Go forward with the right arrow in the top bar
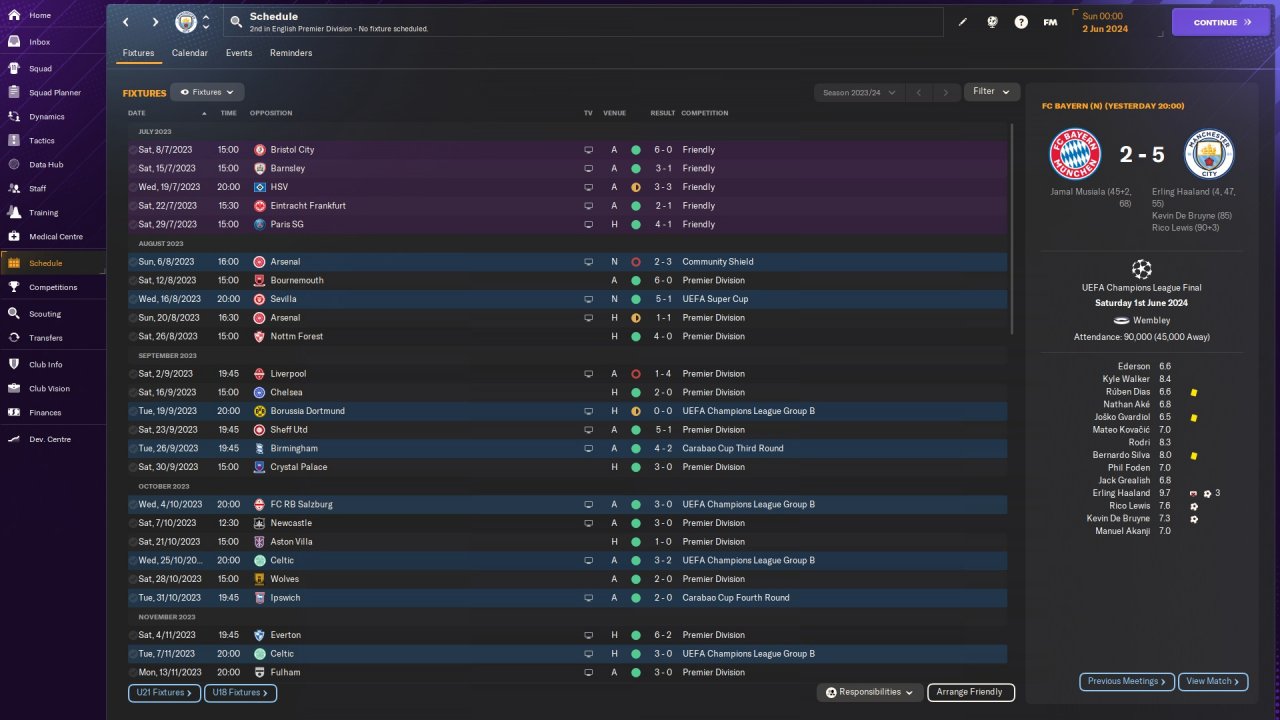Screen dimensions: 1280x720 coord(155,22)
